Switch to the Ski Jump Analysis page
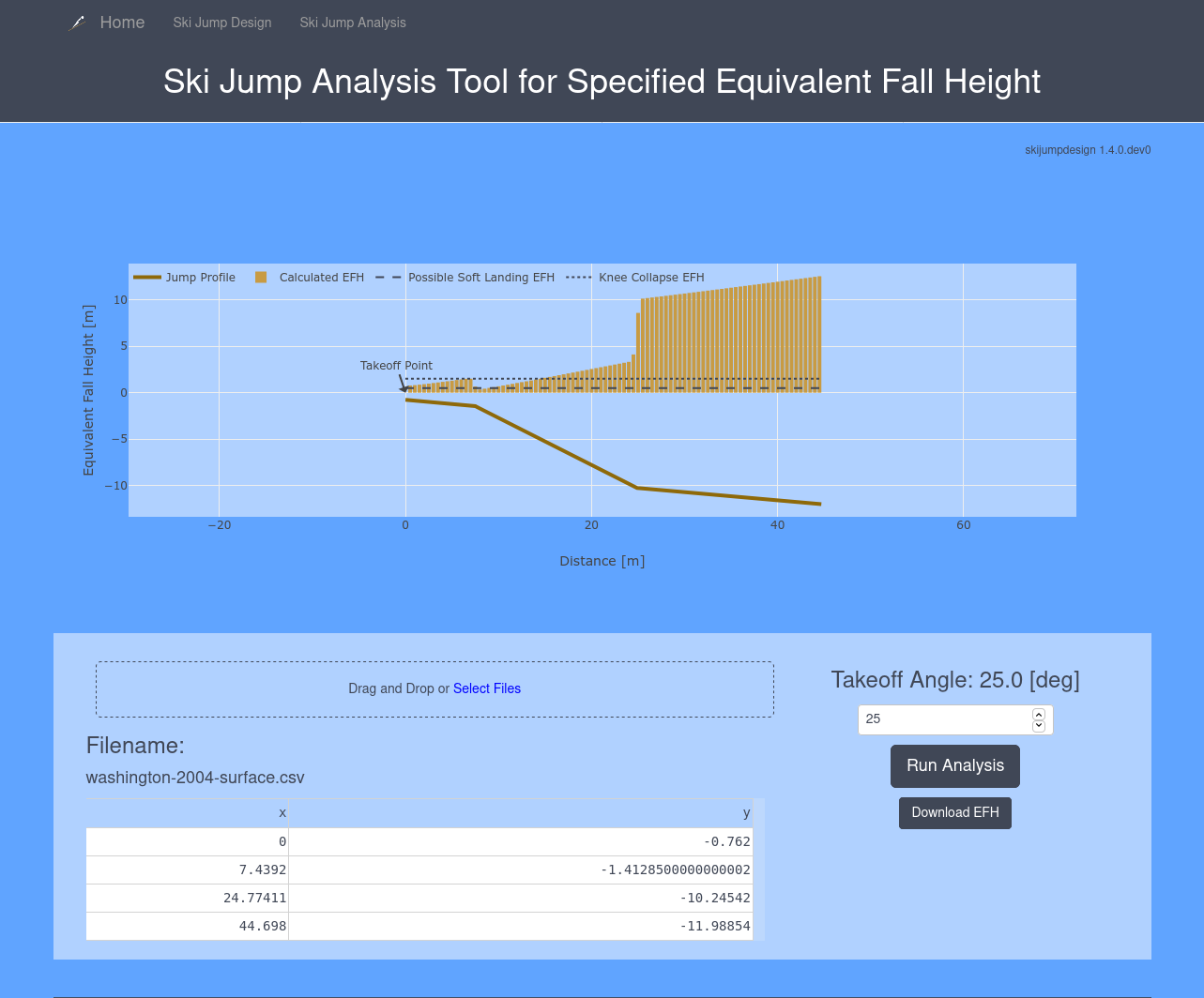Viewport: 1204px width, 998px height. [x=353, y=23]
